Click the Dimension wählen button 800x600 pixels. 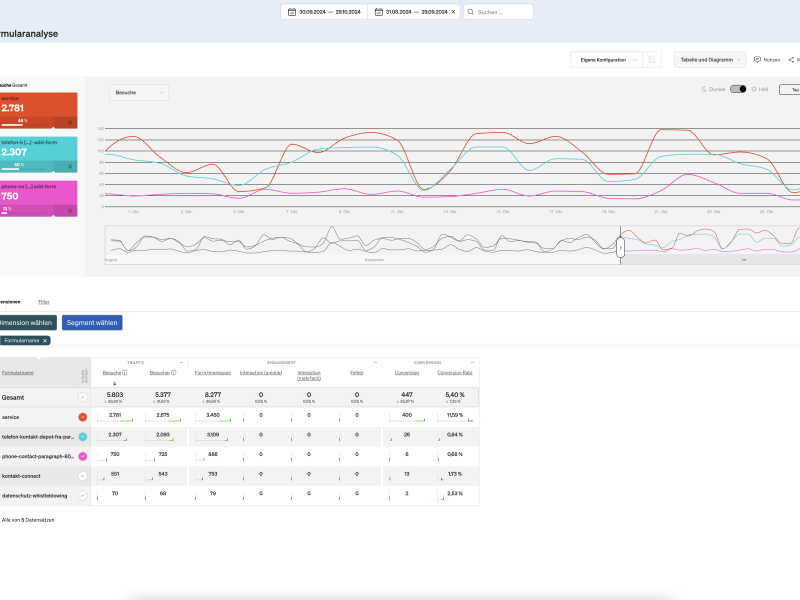(x=25, y=322)
